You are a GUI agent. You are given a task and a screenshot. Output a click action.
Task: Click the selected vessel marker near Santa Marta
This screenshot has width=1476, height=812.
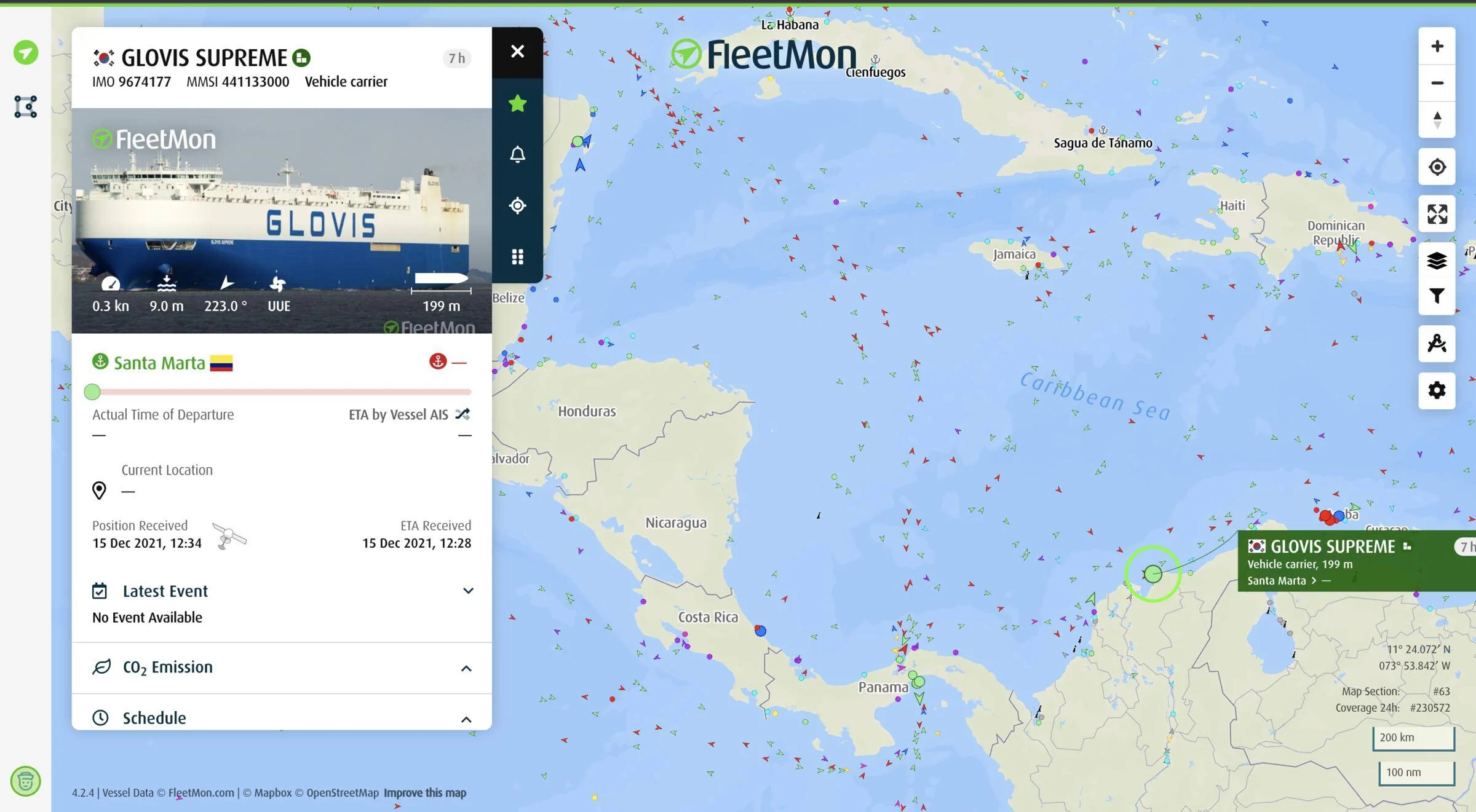1153,574
